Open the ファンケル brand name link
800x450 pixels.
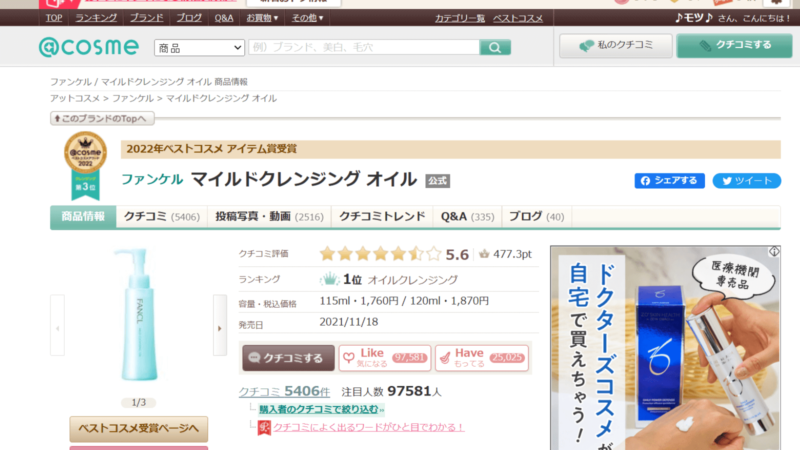coord(152,180)
